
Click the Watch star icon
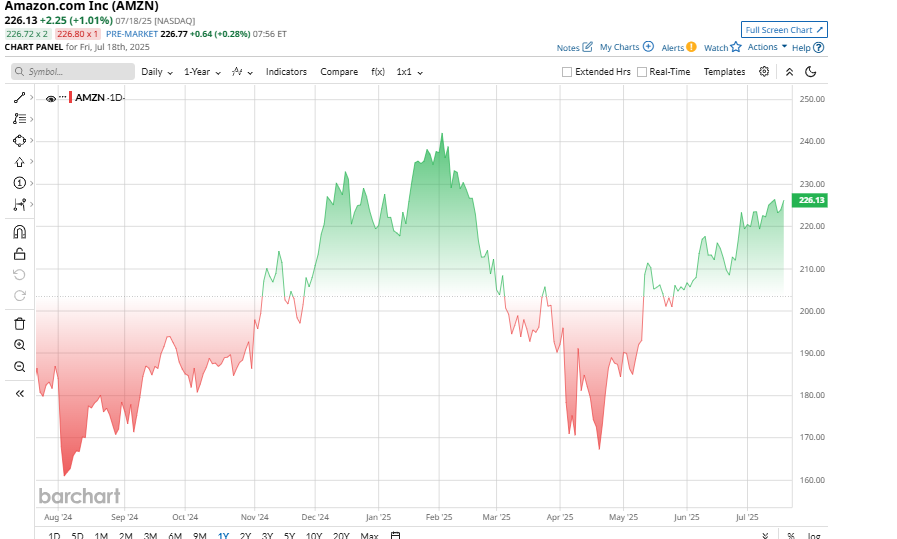(x=736, y=47)
